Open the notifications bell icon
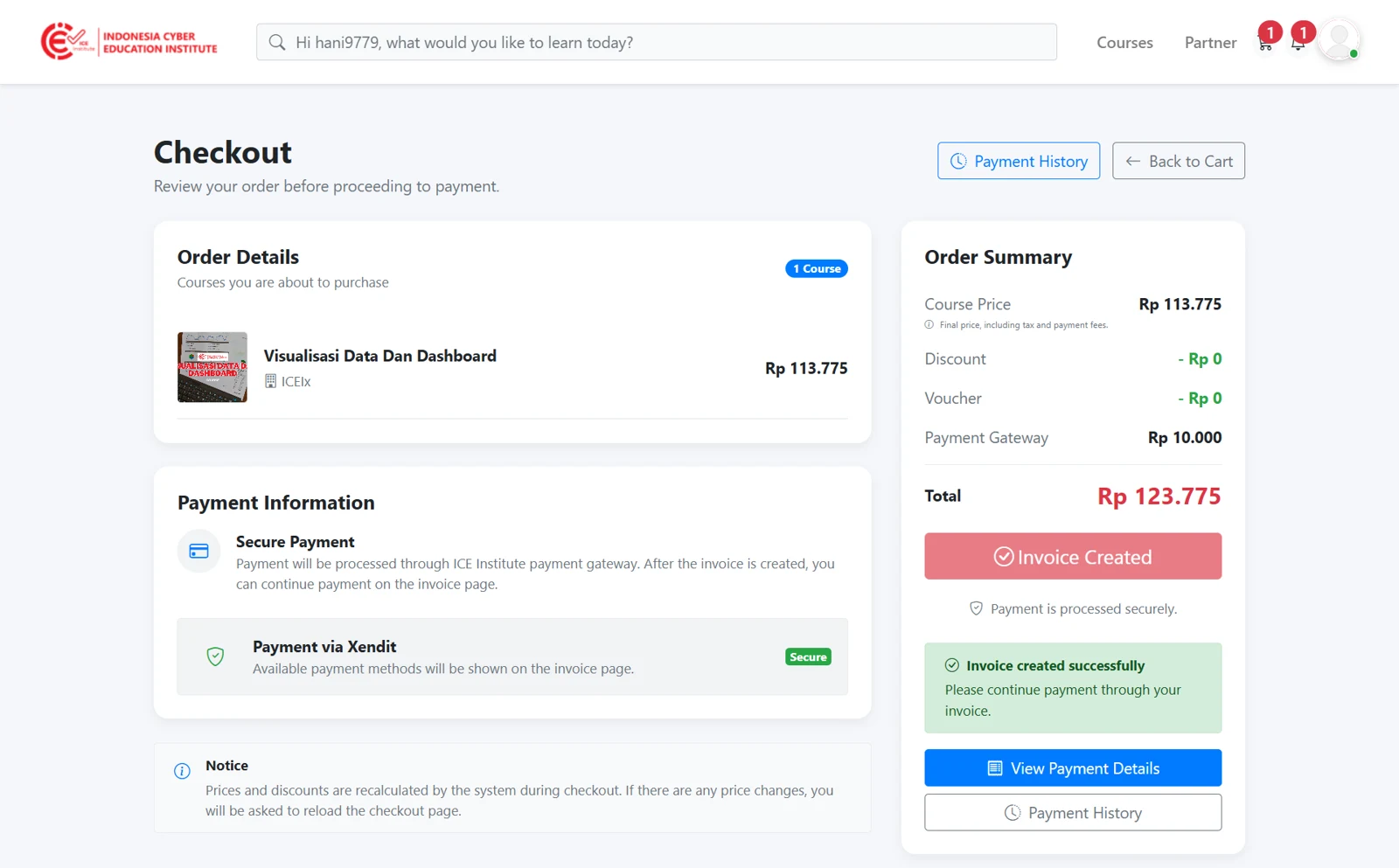 tap(1298, 44)
